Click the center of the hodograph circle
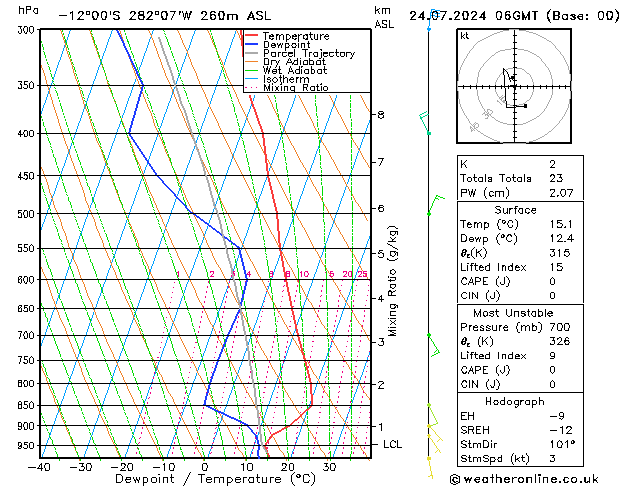 (515, 86)
